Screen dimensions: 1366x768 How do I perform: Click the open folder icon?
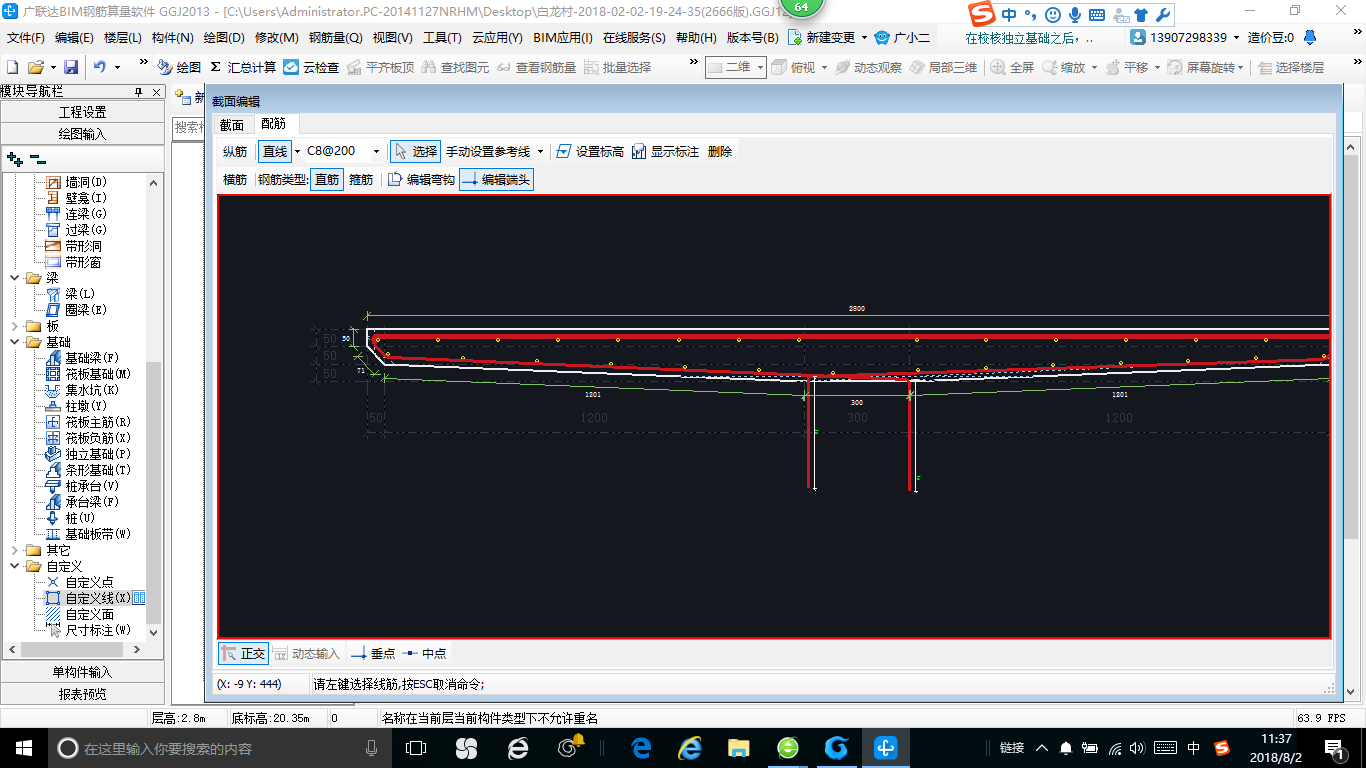click(35, 67)
